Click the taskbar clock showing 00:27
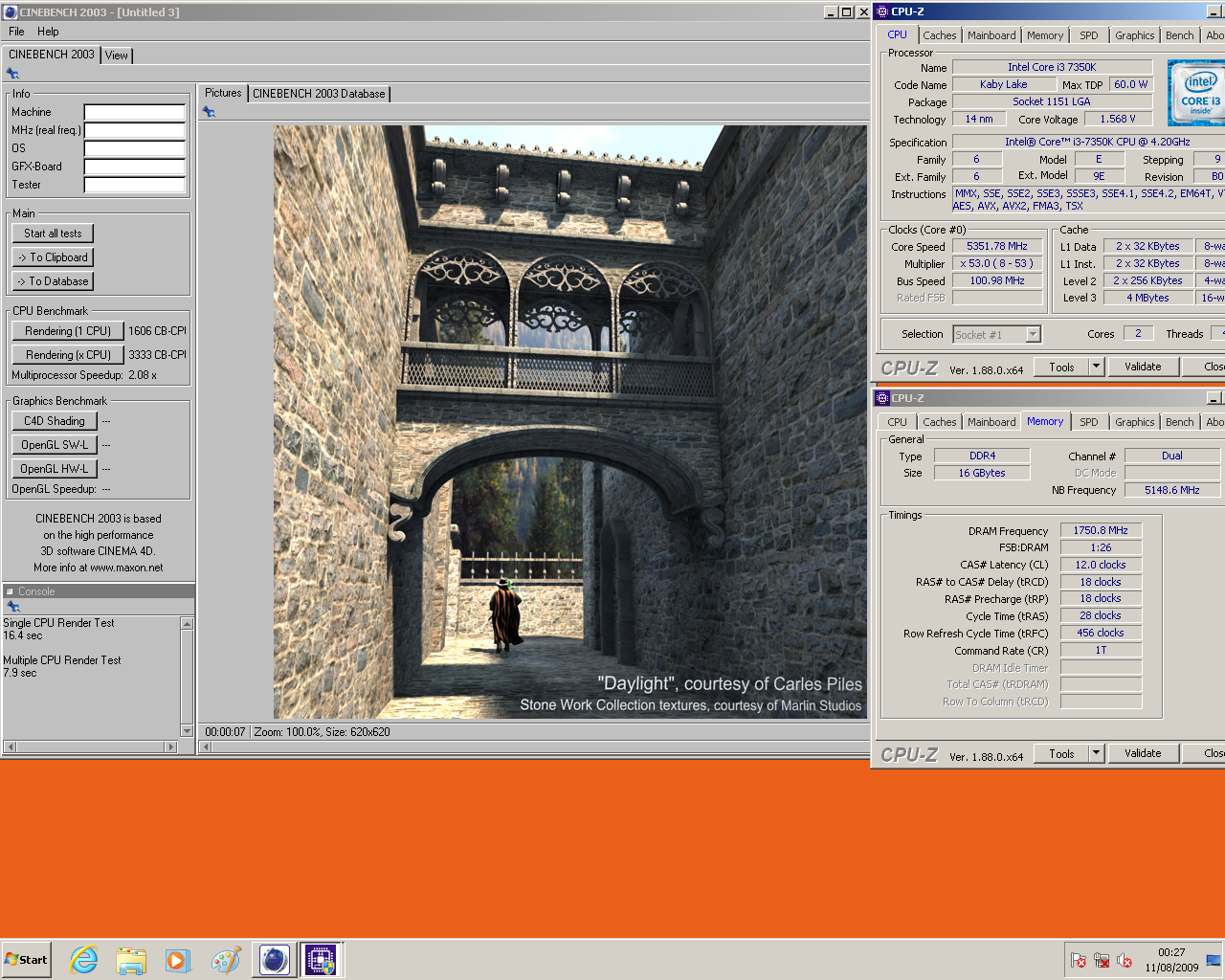Screen dimensions: 1225x980 point(1171,952)
